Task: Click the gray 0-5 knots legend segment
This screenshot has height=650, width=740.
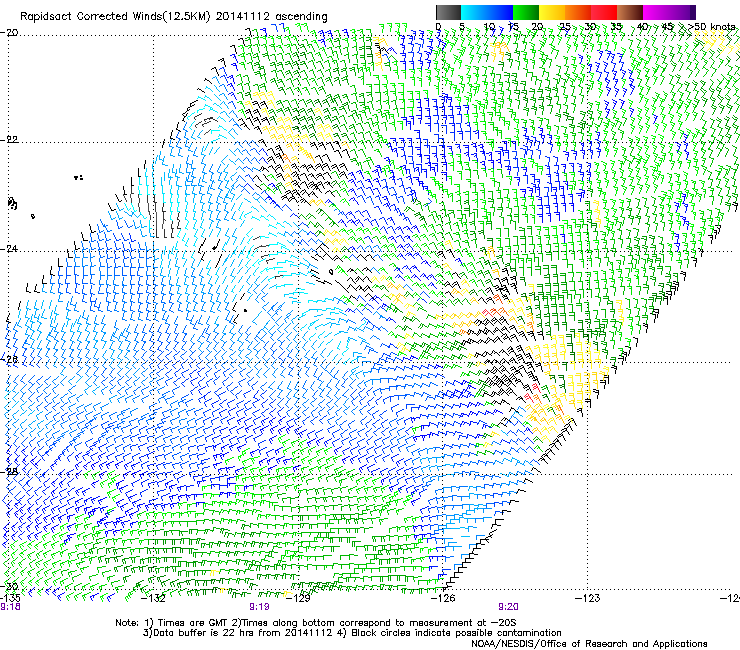Action: pos(448,12)
